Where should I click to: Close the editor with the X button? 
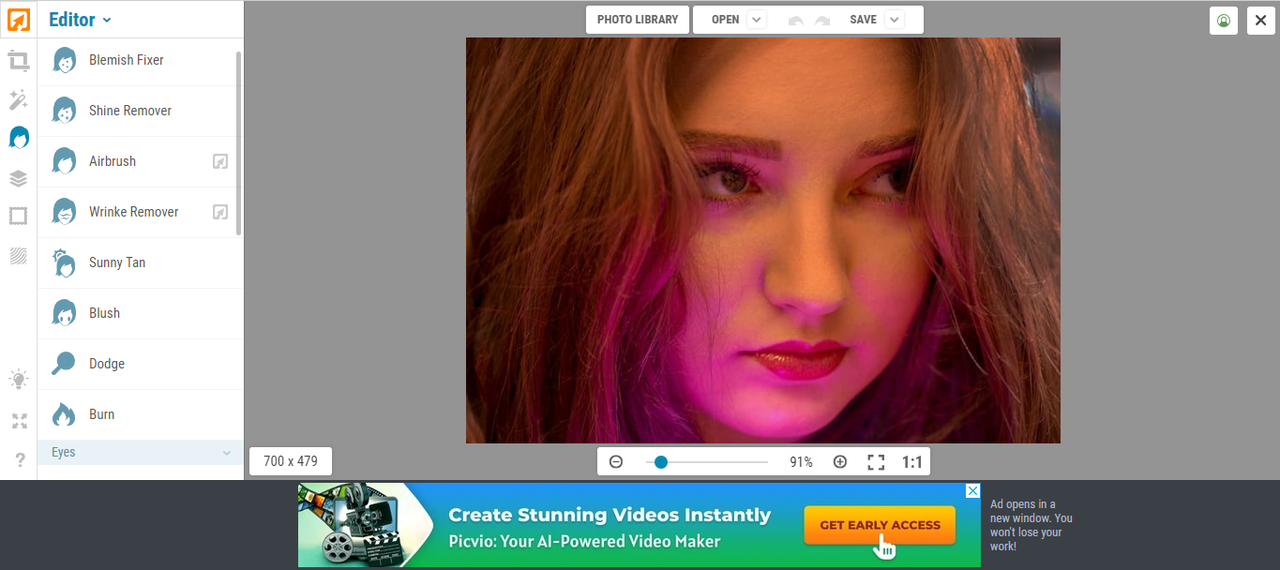coord(1261,20)
